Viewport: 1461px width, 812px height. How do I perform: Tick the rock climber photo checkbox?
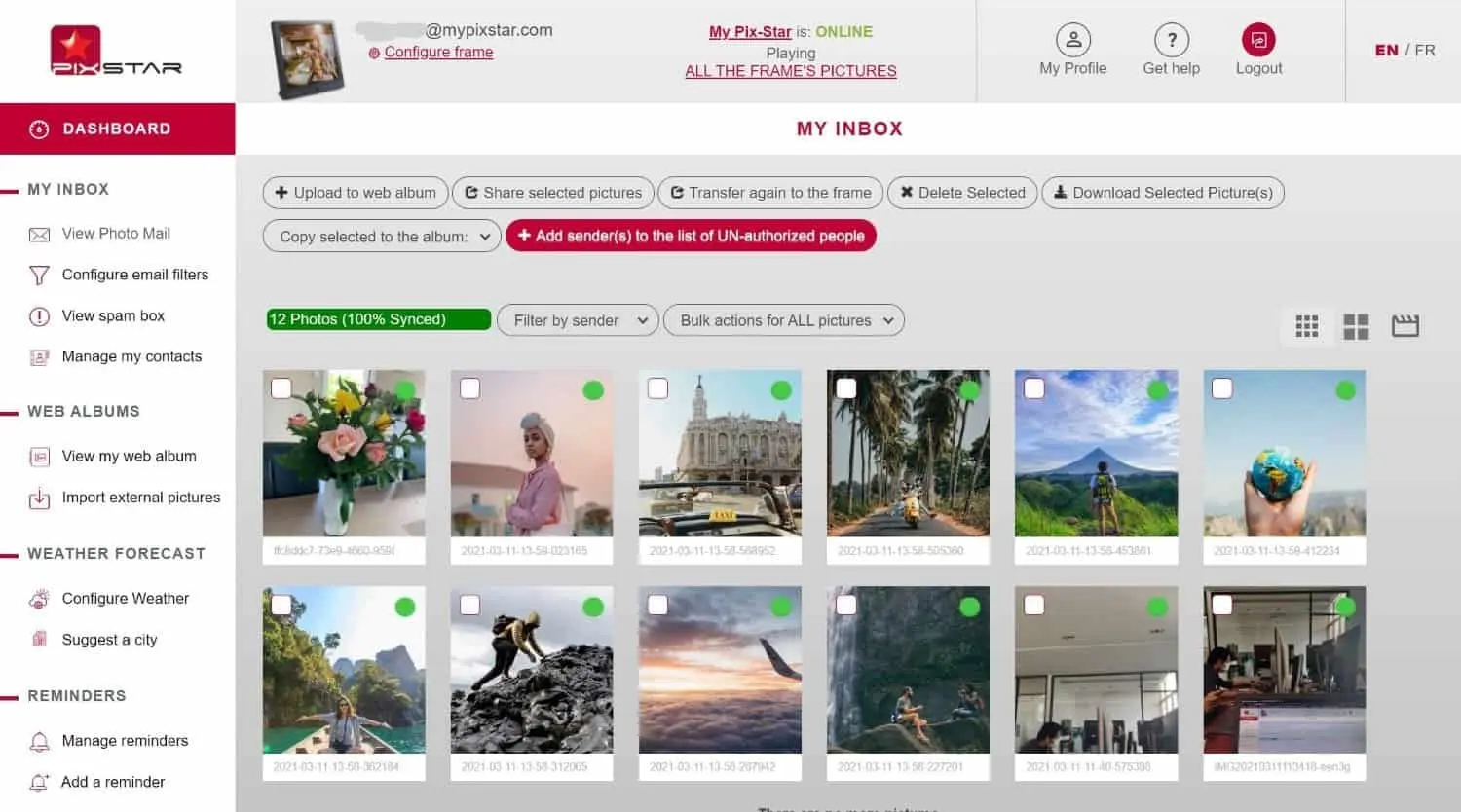pos(469,605)
